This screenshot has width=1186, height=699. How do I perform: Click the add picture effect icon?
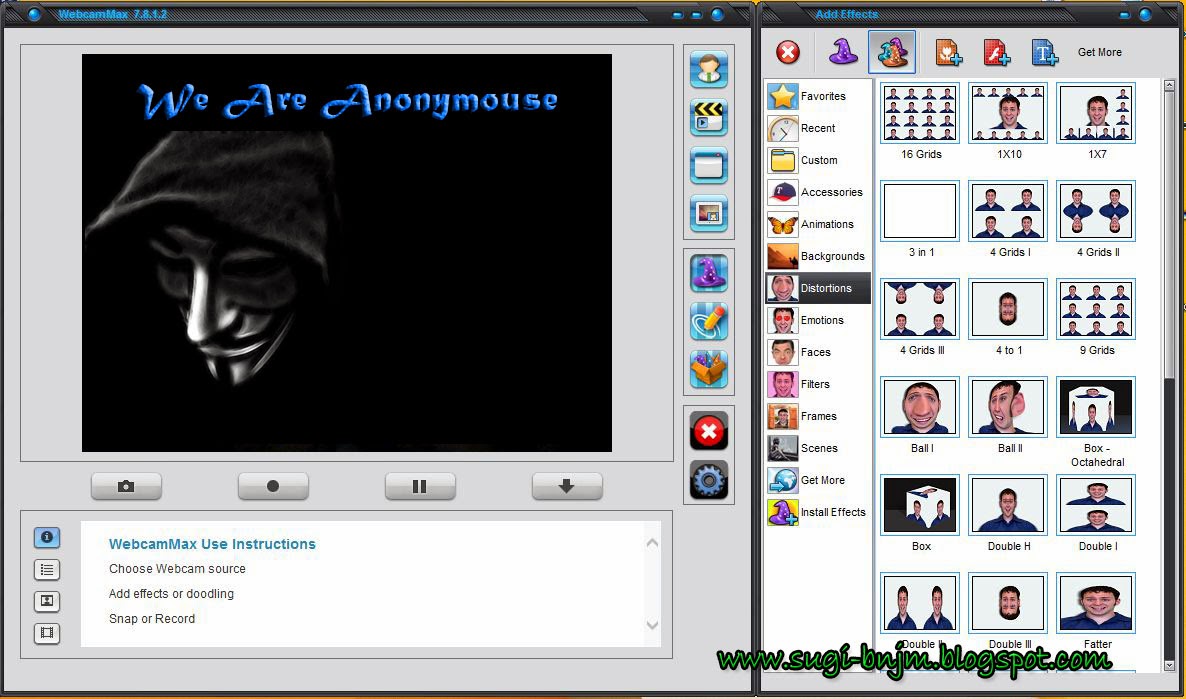(948, 52)
